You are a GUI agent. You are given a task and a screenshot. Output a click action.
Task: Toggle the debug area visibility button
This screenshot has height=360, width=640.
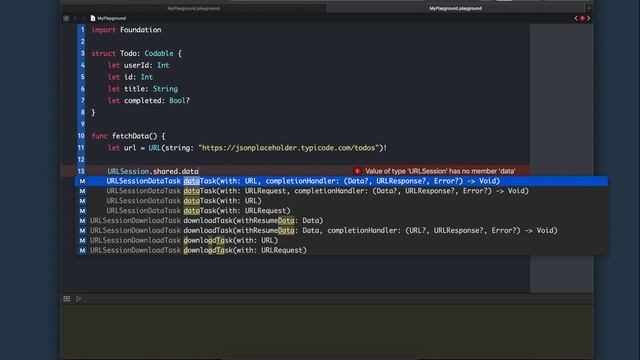coord(67,299)
